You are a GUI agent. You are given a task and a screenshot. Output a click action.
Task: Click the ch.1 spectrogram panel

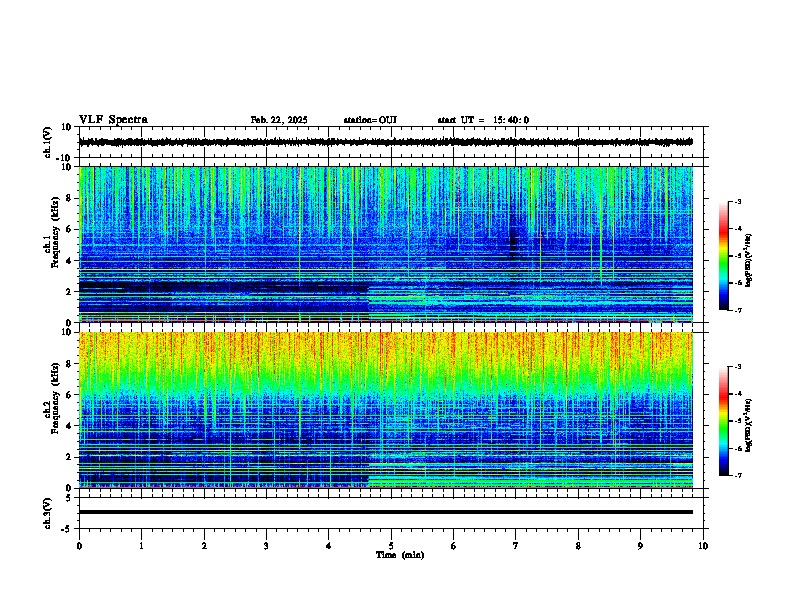point(386,244)
